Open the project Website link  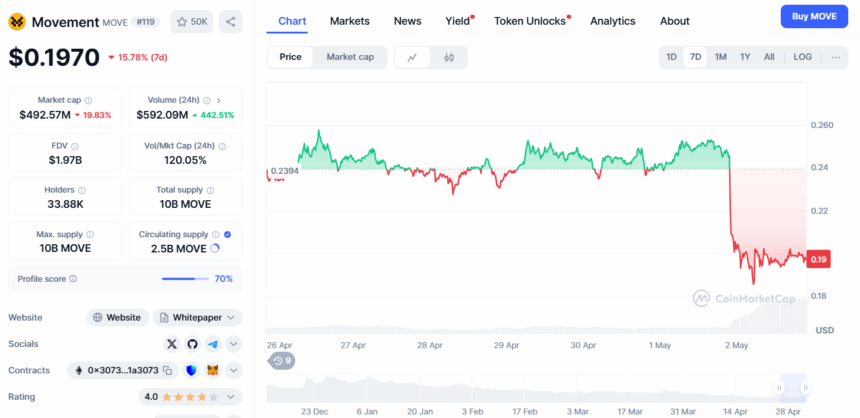click(x=117, y=317)
